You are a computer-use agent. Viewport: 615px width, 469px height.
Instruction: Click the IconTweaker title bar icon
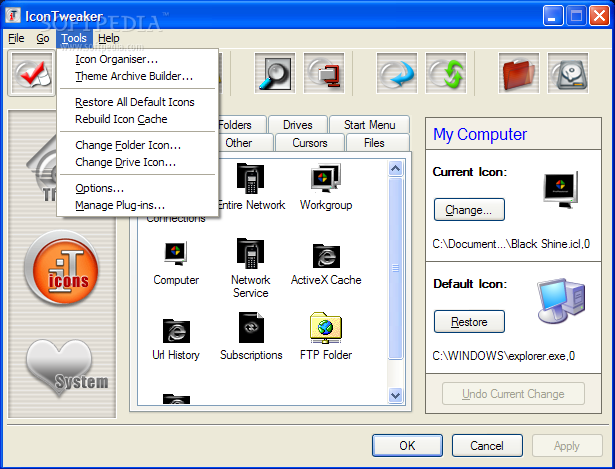click(13, 16)
